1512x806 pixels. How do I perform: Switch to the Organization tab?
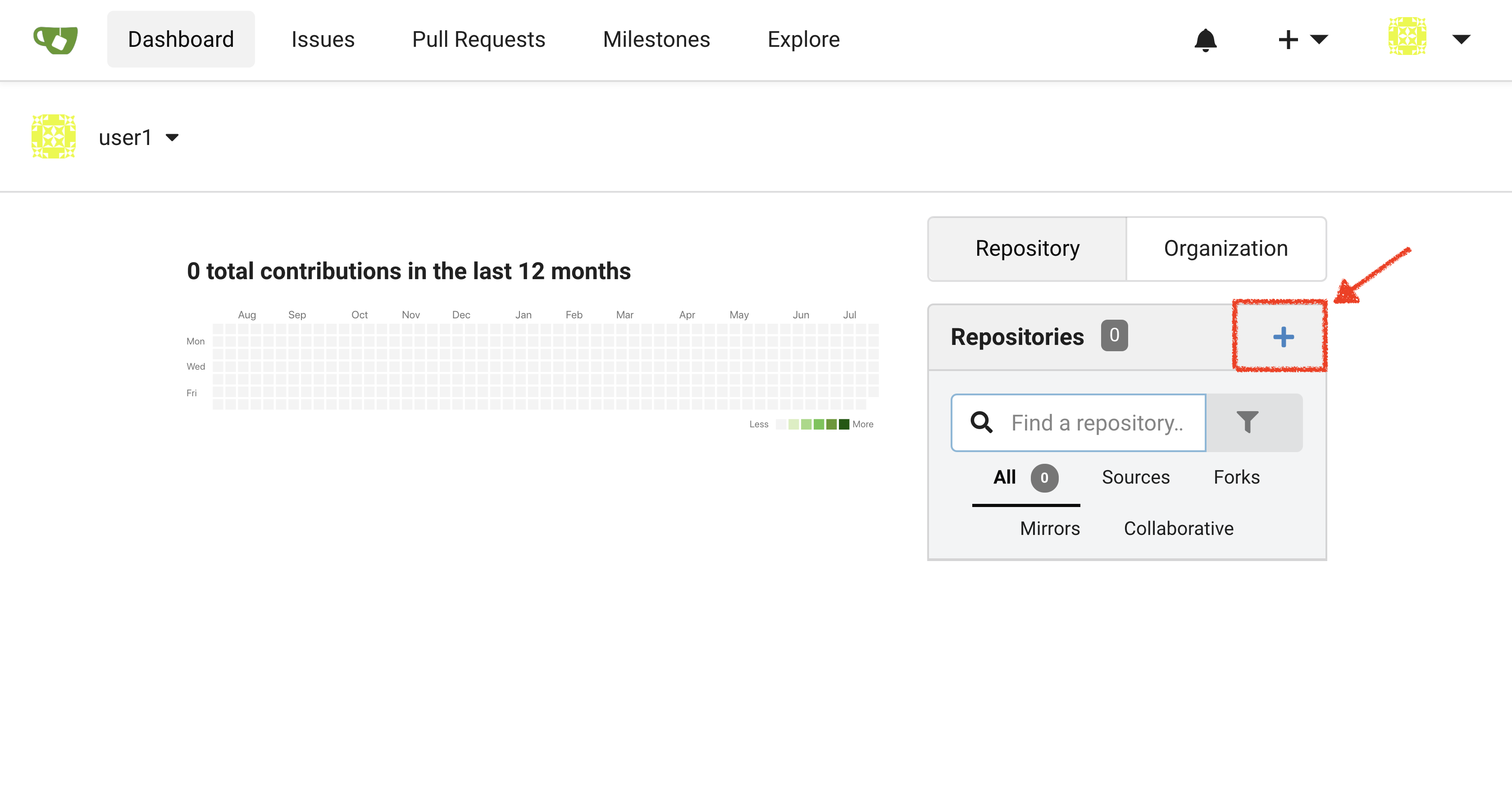pos(1225,248)
